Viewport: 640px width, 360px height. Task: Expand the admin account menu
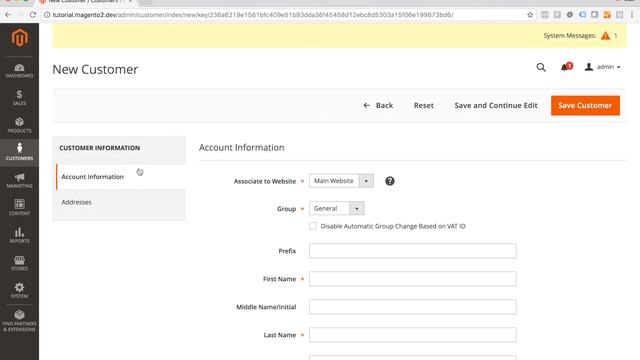603,67
